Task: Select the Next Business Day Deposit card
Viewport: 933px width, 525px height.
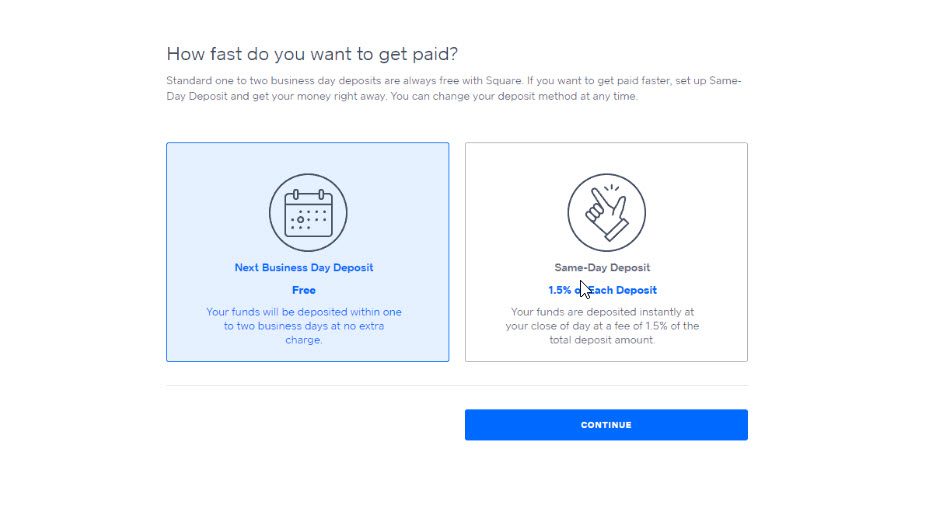Action: coord(308,252)
